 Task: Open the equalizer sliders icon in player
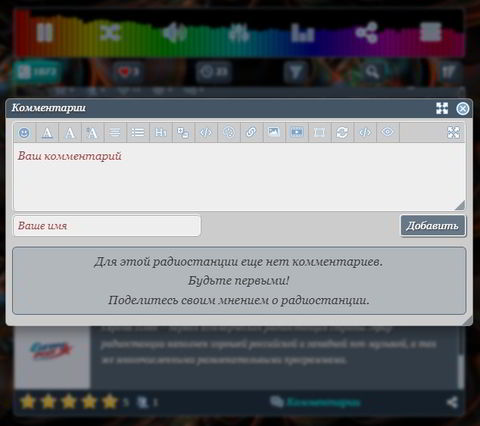click(x=239, y=33)
